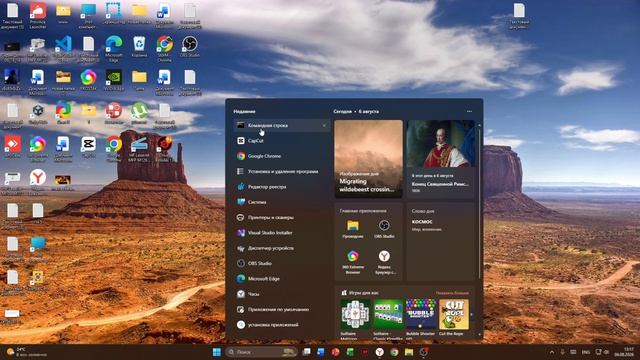This screenshot has height=360, width=640.
Task: Open Редактор реестра from recent list
Action: 282,187
